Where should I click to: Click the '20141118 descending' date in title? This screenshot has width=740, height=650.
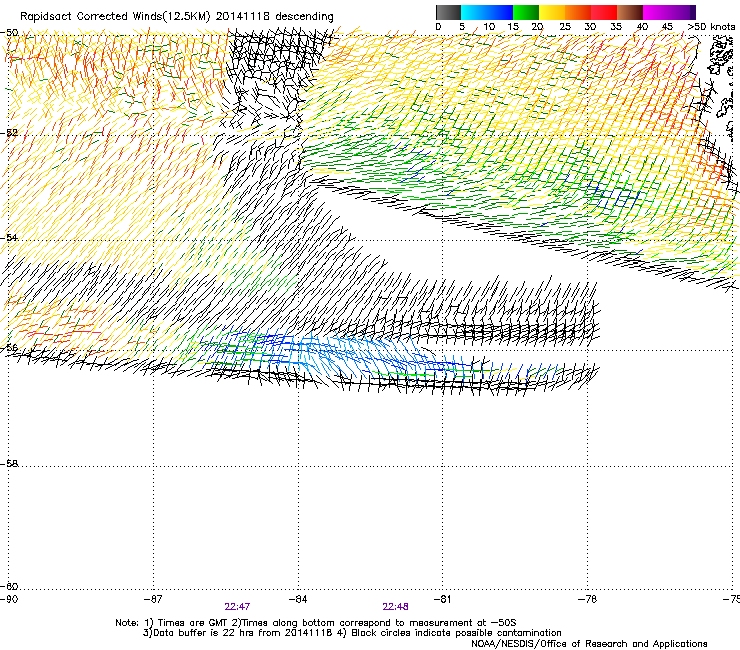(275, 17)
